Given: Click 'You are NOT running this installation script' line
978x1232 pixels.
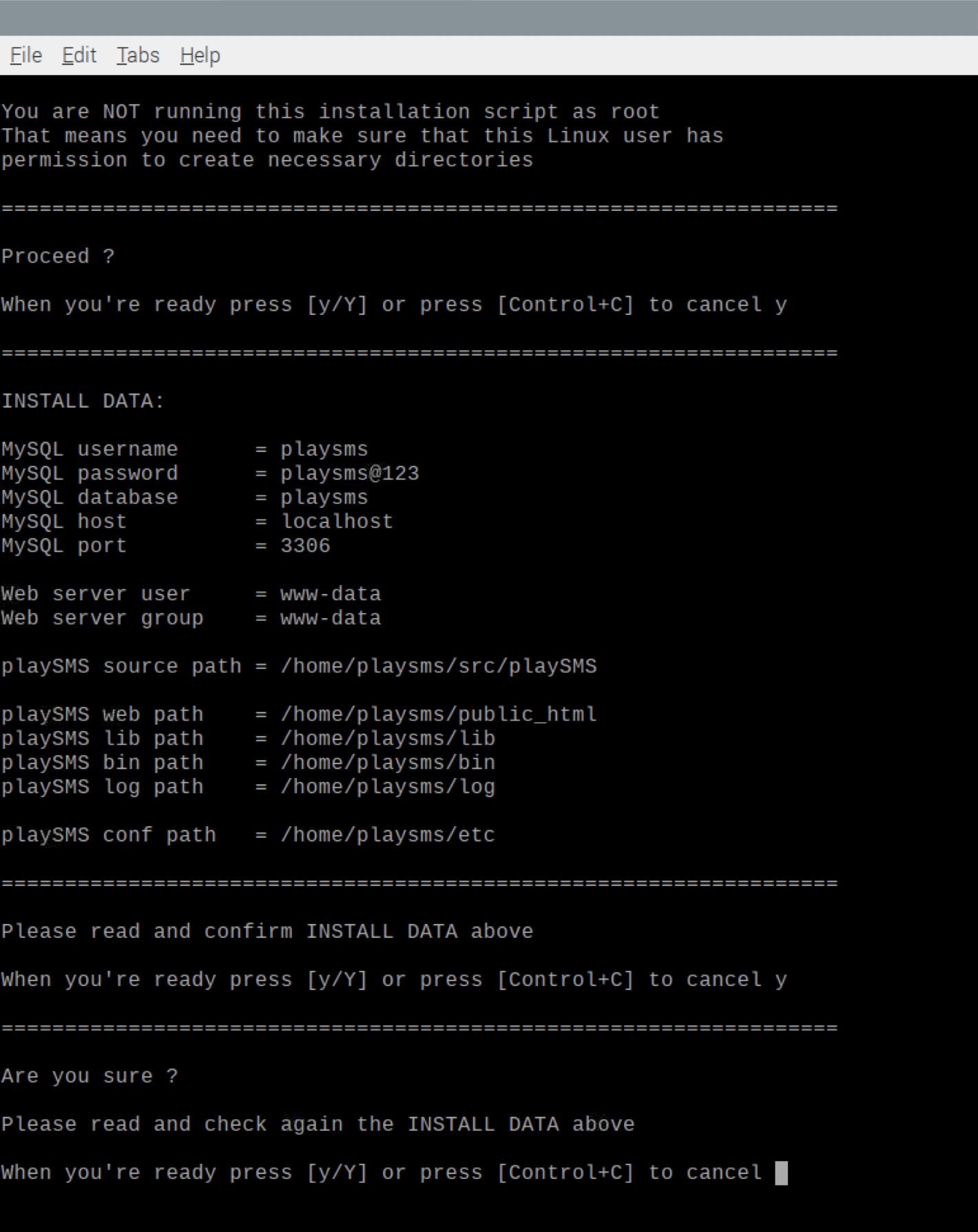Looking at the screenshot, I should click(331, 112).
